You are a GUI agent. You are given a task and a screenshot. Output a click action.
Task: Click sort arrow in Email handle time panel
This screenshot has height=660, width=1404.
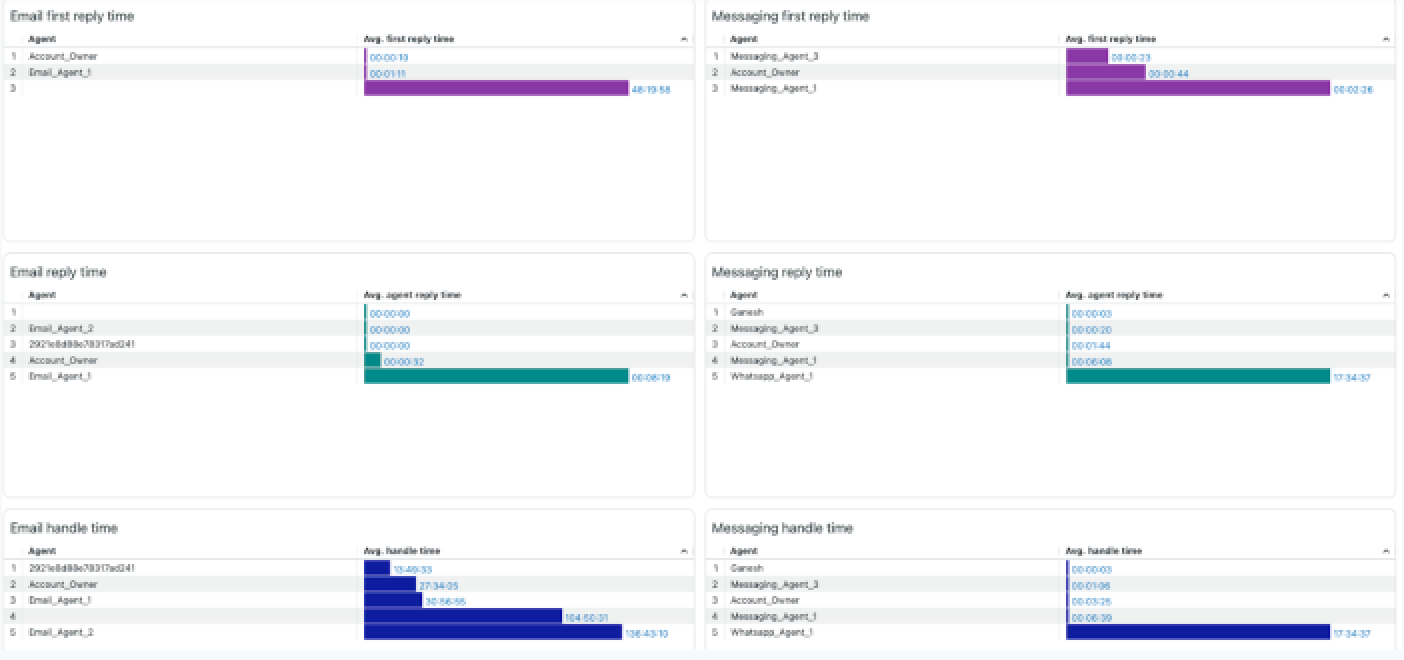pos(684,552)
